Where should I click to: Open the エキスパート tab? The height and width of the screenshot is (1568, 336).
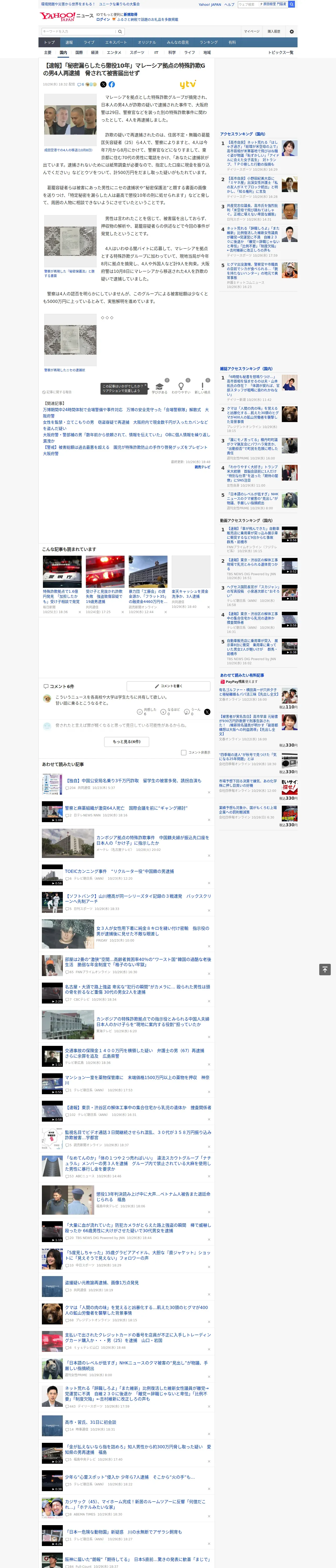tap(116, 43)
